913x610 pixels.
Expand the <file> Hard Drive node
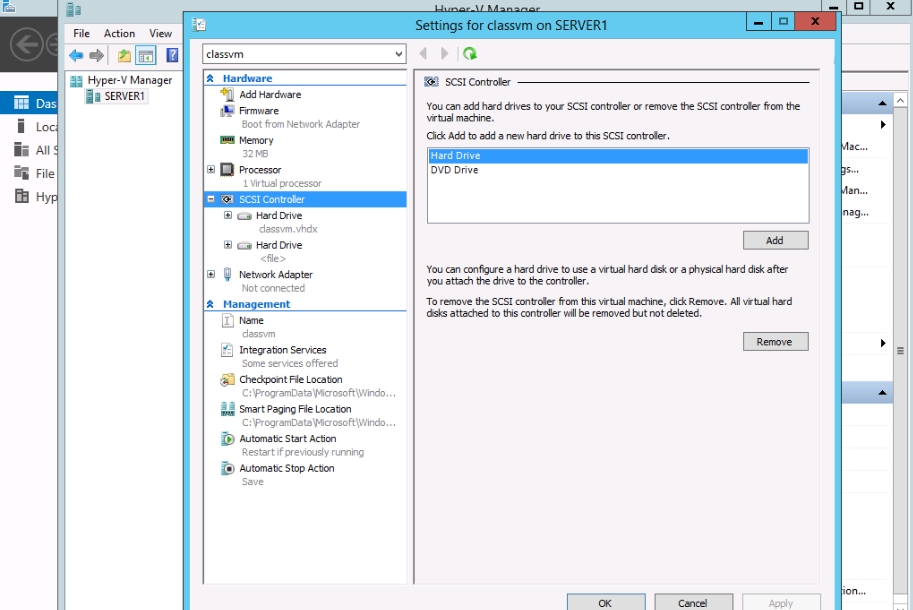pyautogui.click(x=228, y=245)
